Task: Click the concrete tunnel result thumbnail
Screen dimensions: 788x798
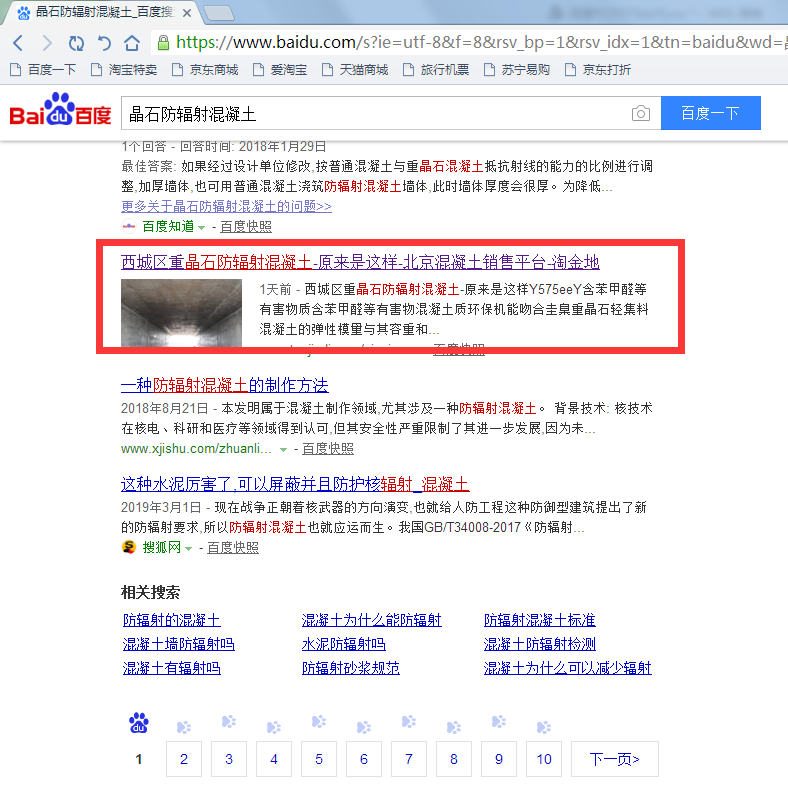Action: click(181, 312)
